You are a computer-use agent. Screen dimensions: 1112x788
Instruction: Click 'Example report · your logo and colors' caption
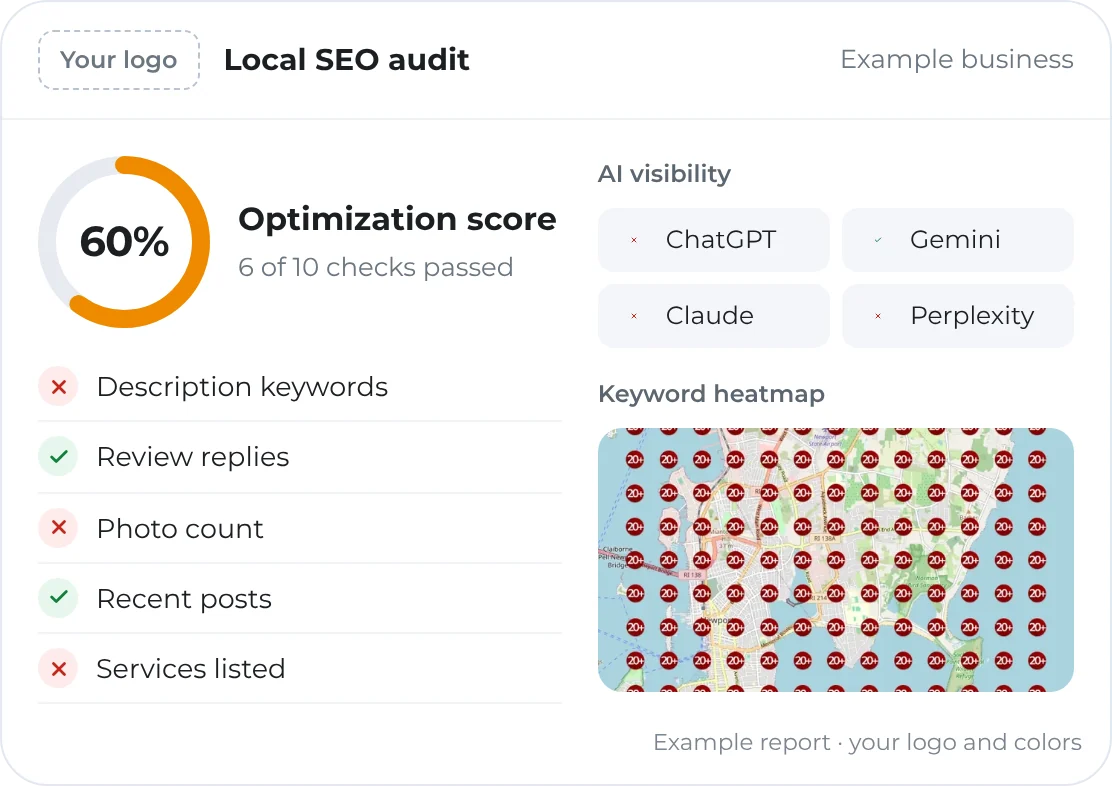tap(867, 743)
